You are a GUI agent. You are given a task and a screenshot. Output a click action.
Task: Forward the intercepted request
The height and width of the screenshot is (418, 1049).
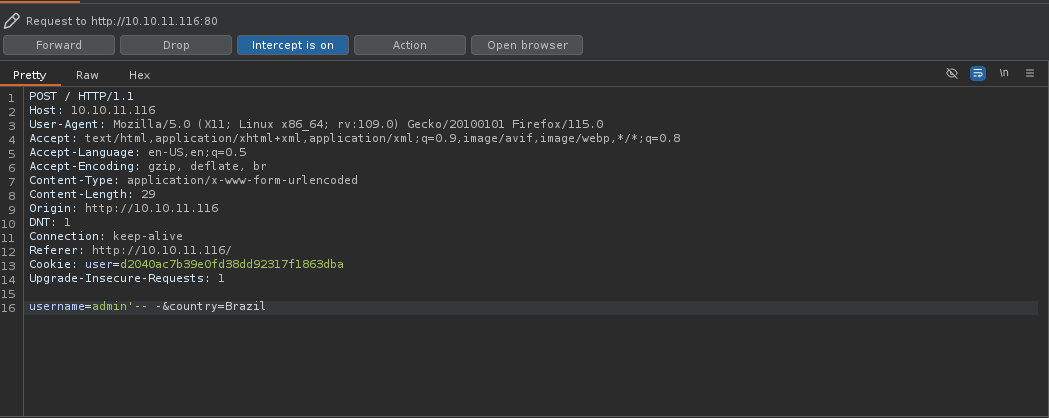tap(59, 45)
